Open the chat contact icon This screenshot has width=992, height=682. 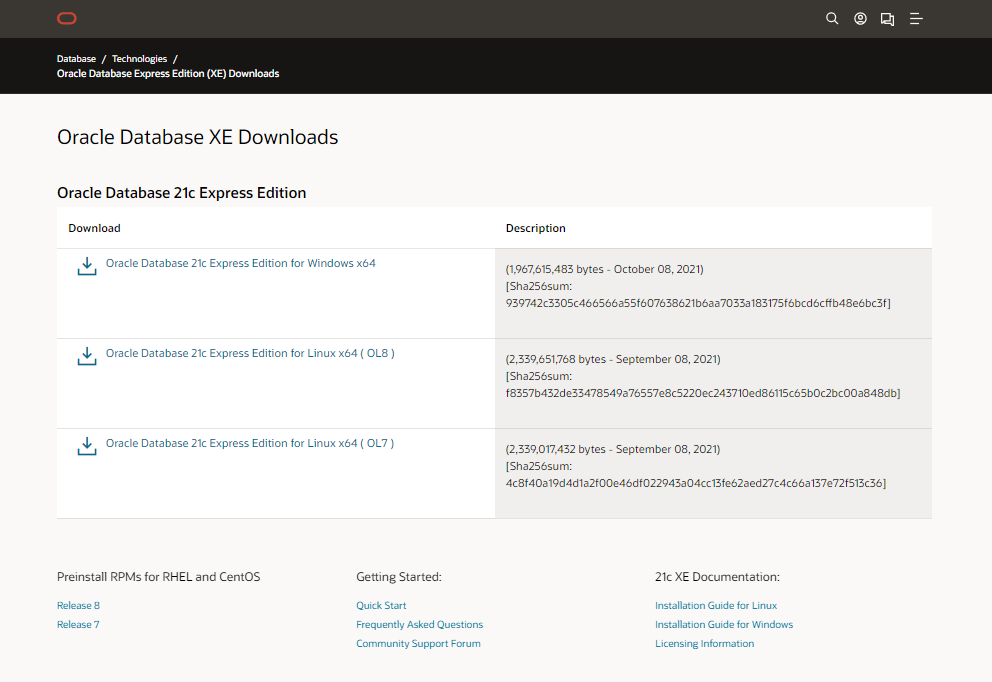coord(888,19)
